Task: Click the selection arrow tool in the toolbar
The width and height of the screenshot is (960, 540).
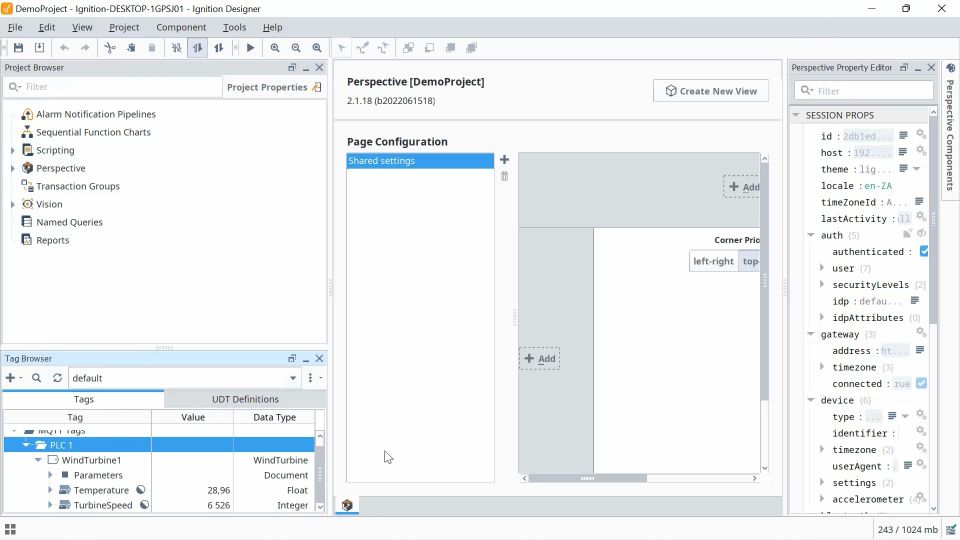Action: pyautogui.click(x=342, y=48)
